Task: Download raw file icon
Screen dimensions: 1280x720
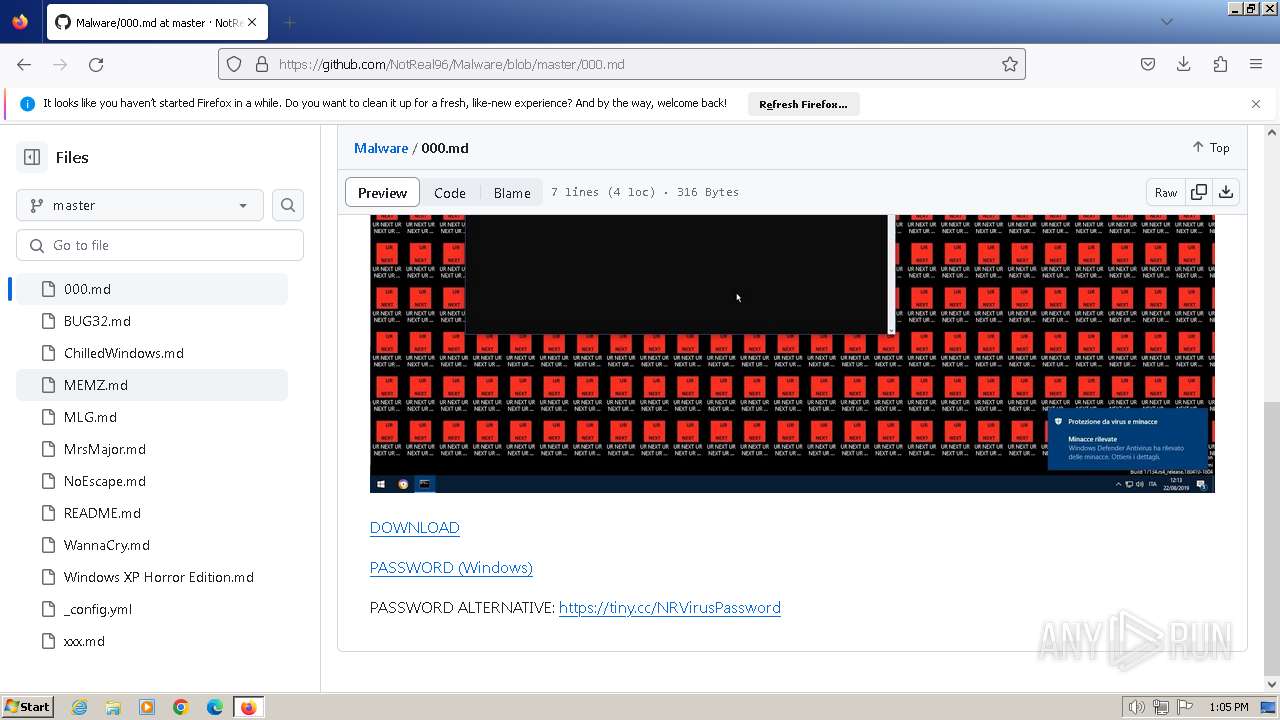Action: pos(1226,192)
